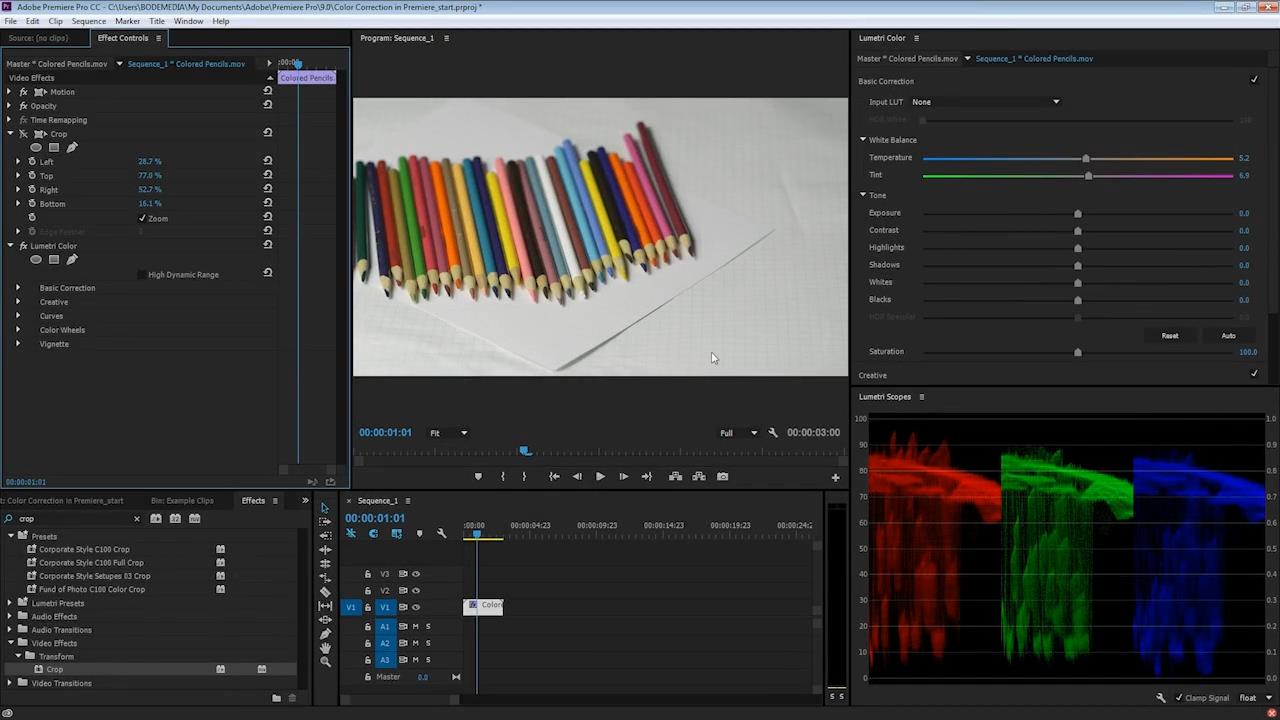Expand Lumetri Presets folder
Image resolution: width=1280 pixels, height=720 pixels.
click(10, 603)
